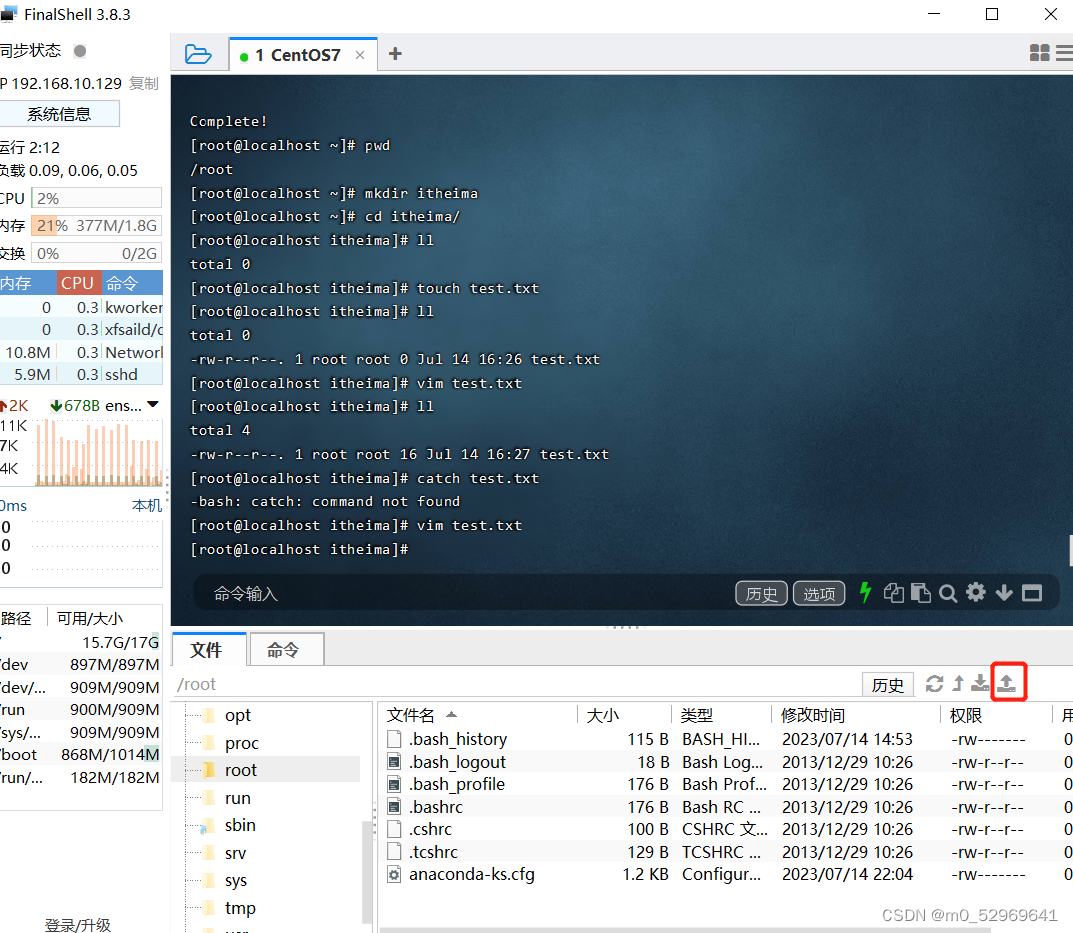Screen dimensions: 1073x933
Task: Click the 内存 21% memory usage bar
Action: click(96, 226)
